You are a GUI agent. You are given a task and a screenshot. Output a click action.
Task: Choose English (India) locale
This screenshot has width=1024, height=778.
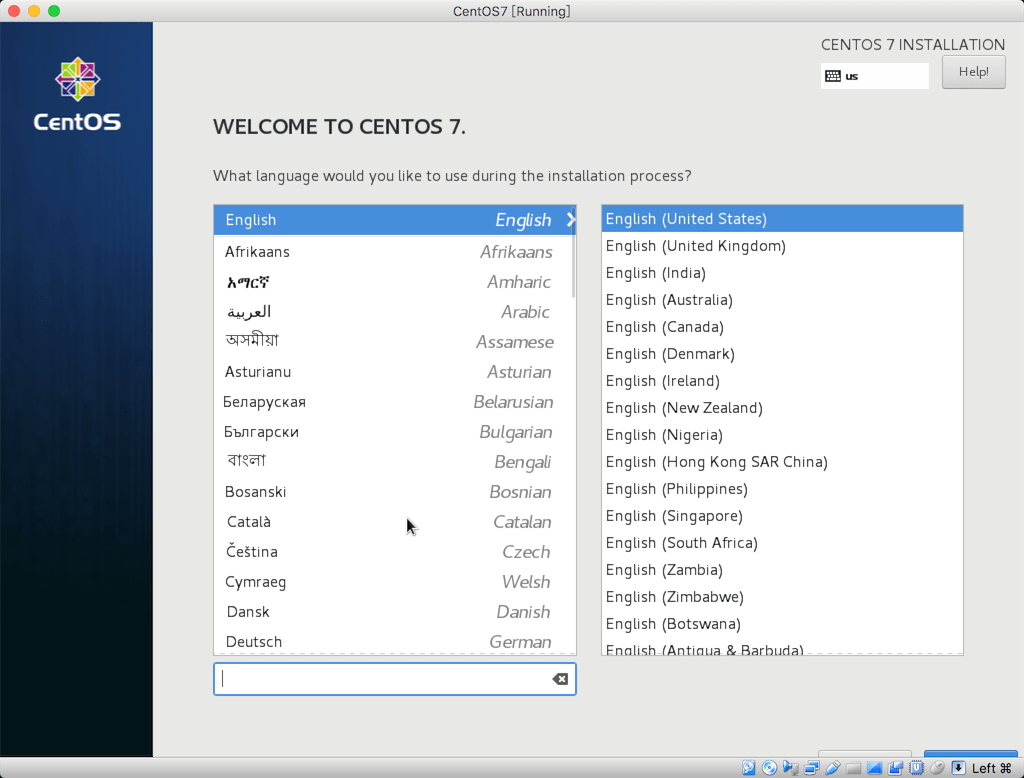782,273
